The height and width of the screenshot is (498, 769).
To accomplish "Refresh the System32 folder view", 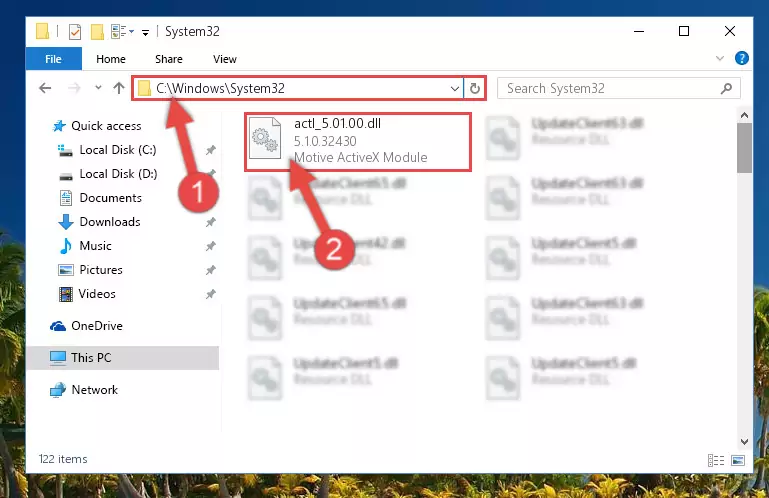I will [474, 89].
